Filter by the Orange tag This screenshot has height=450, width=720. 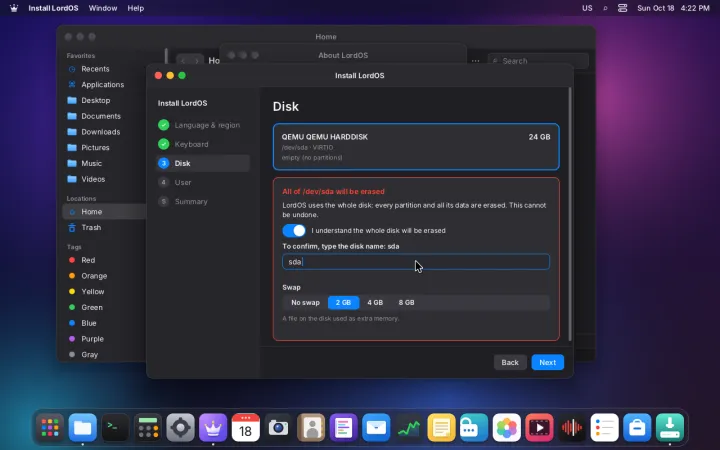point(104,276)
